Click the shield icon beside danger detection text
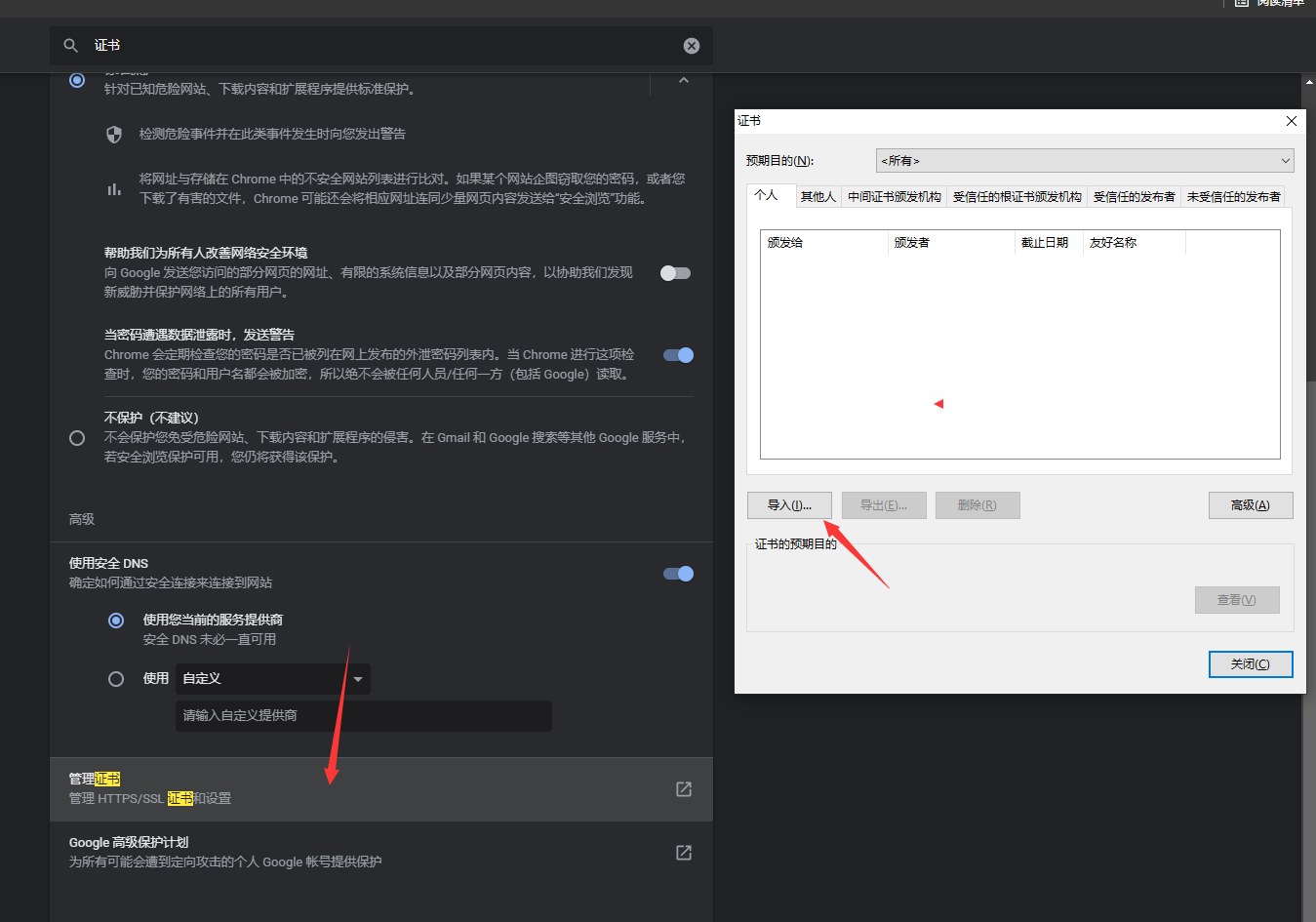The width and height of the screenshot is (1316, 922). (x=114, y=134)
